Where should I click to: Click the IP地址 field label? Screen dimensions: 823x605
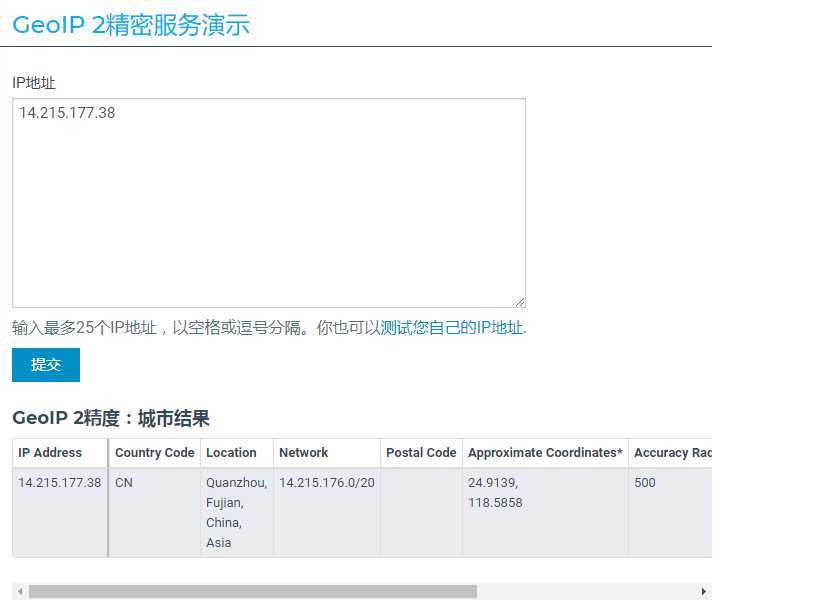tap(34, 82)
